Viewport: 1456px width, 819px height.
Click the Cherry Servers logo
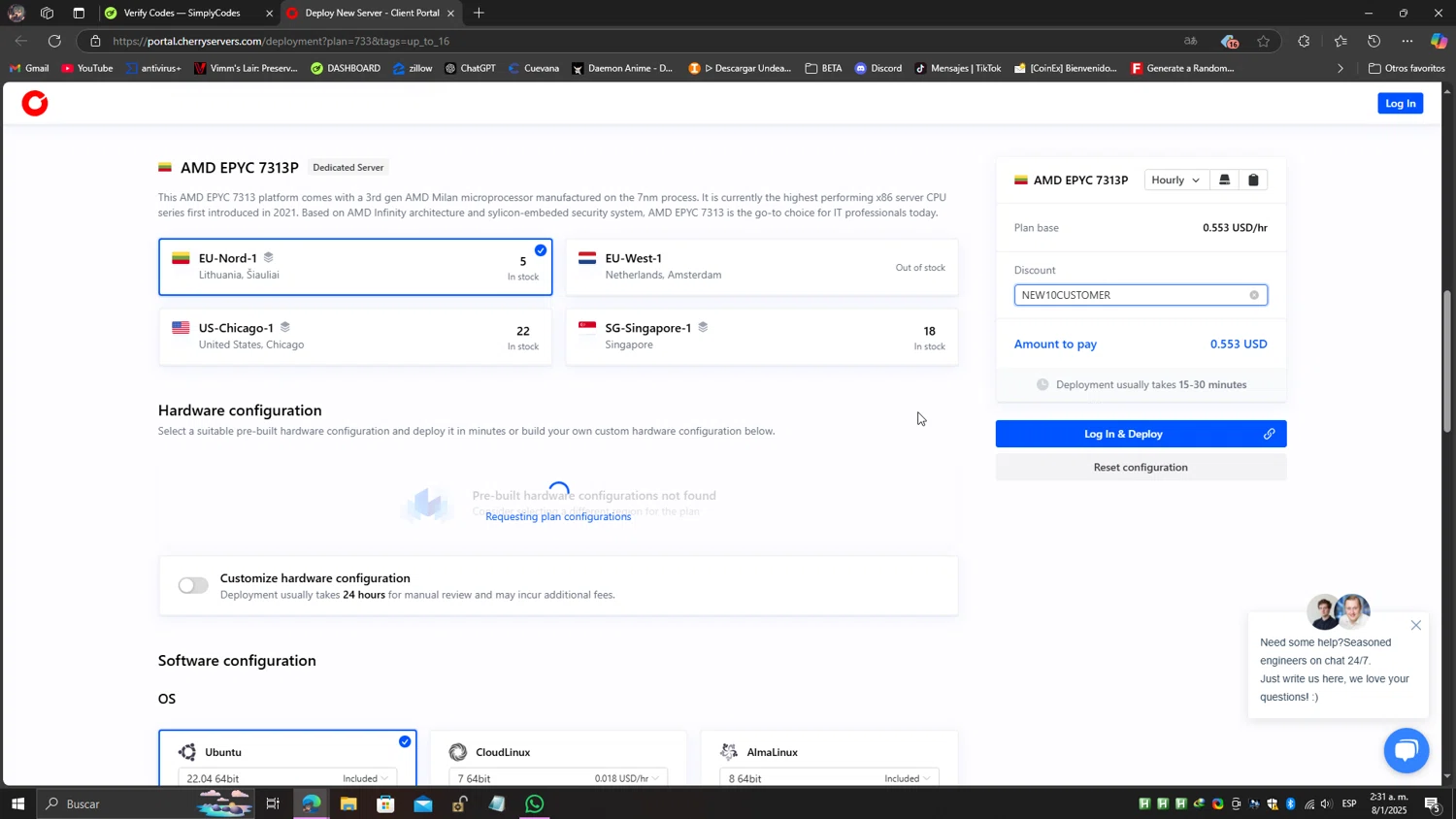[x=35, y=103]
